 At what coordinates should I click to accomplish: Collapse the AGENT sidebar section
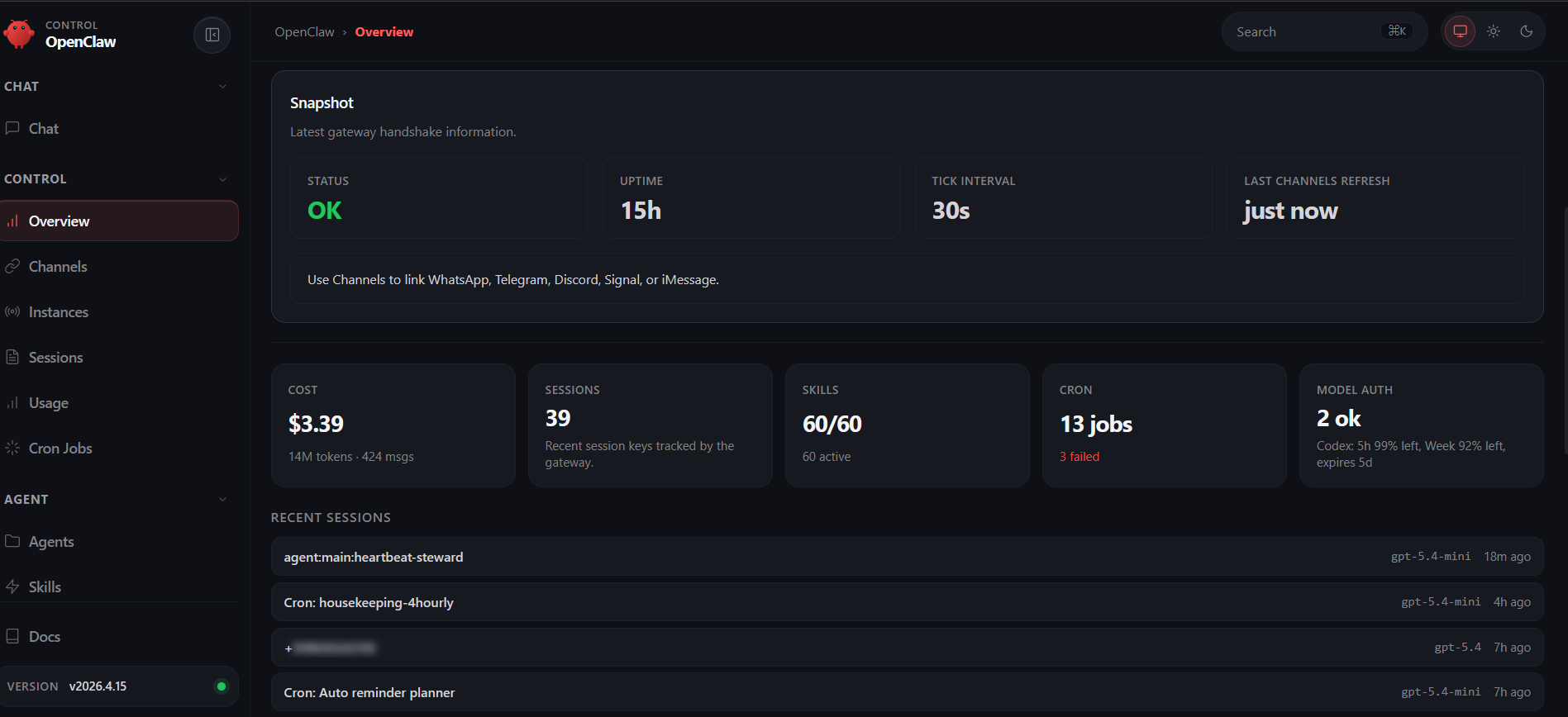222,500
